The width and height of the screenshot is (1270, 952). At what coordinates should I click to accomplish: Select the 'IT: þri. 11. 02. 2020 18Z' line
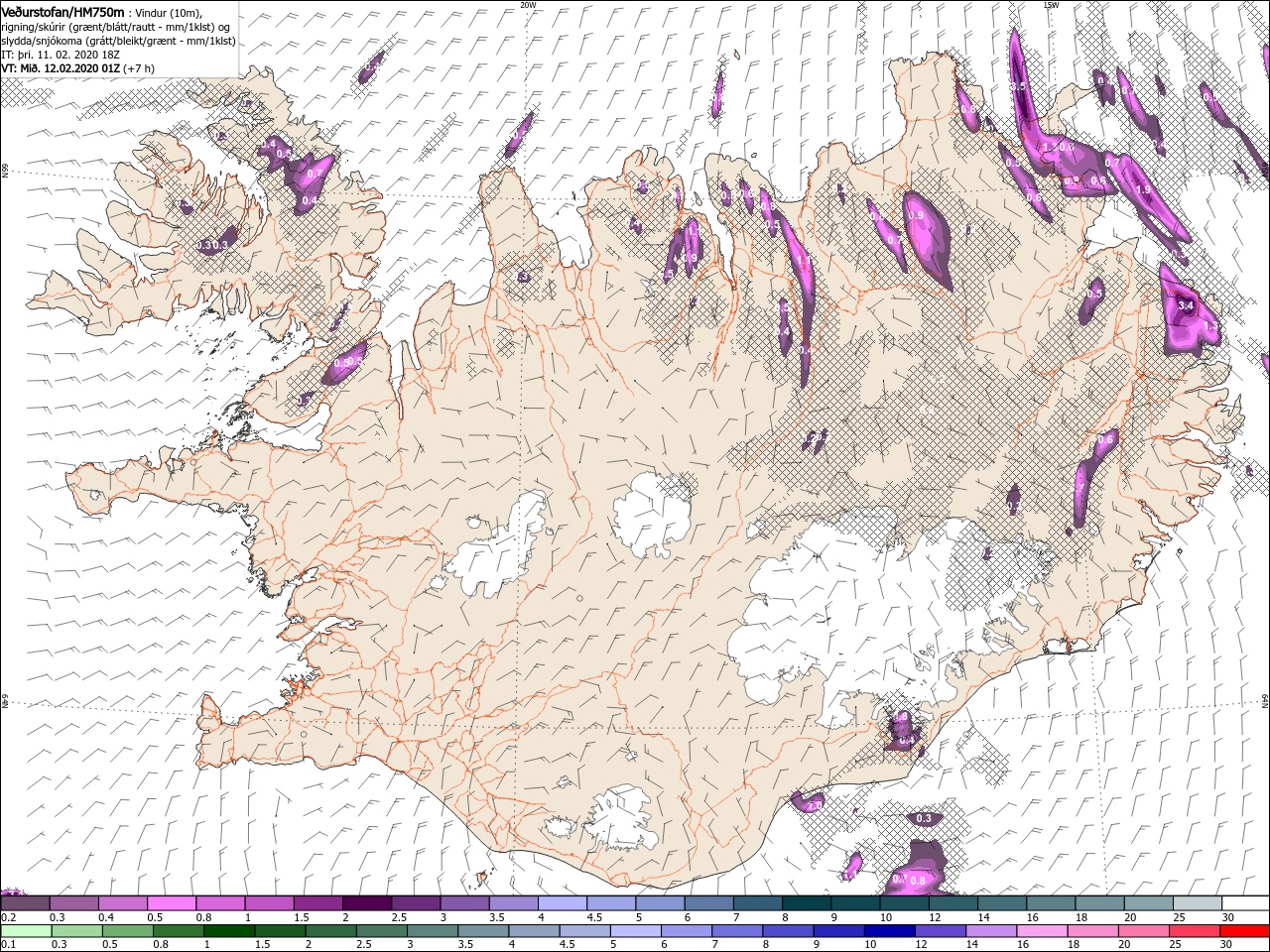61,55
